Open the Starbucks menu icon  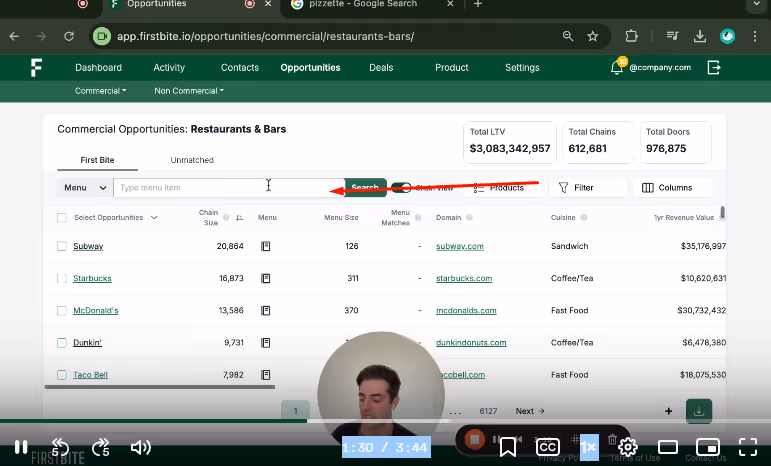[266, 278]
